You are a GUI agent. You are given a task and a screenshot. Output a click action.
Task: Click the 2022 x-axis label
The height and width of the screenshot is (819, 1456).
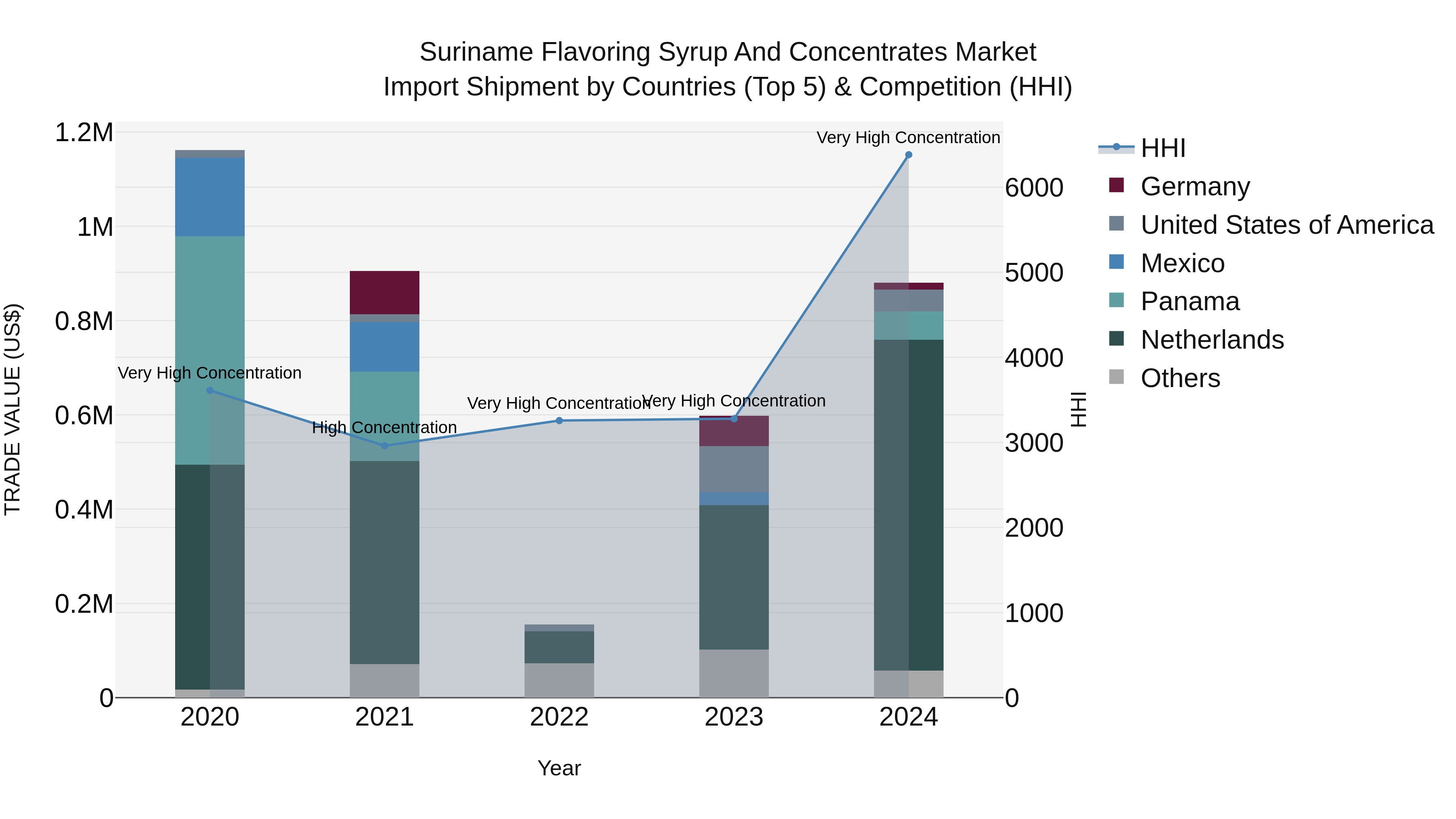[x=559, y=717]
